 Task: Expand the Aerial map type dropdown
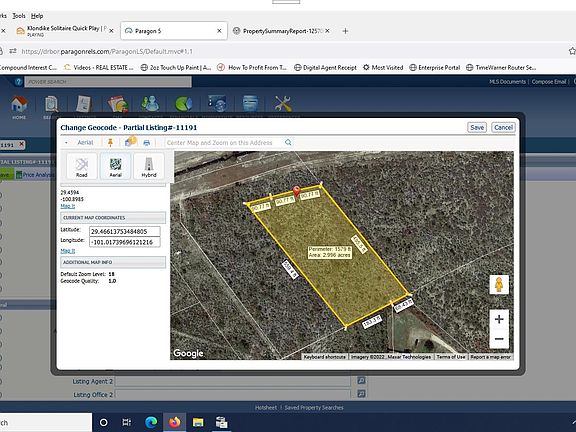81,143
